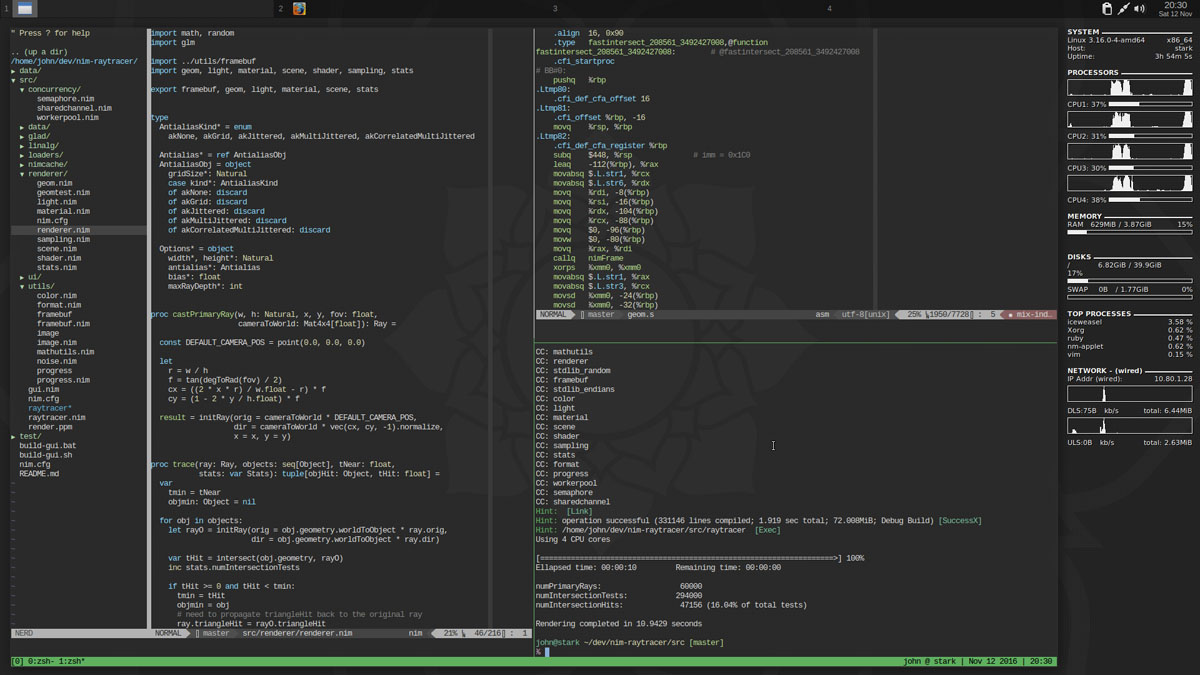Open light.nim in the file tree
Viewport: 1200px width, 675px height.
click(x=56, y=202)
